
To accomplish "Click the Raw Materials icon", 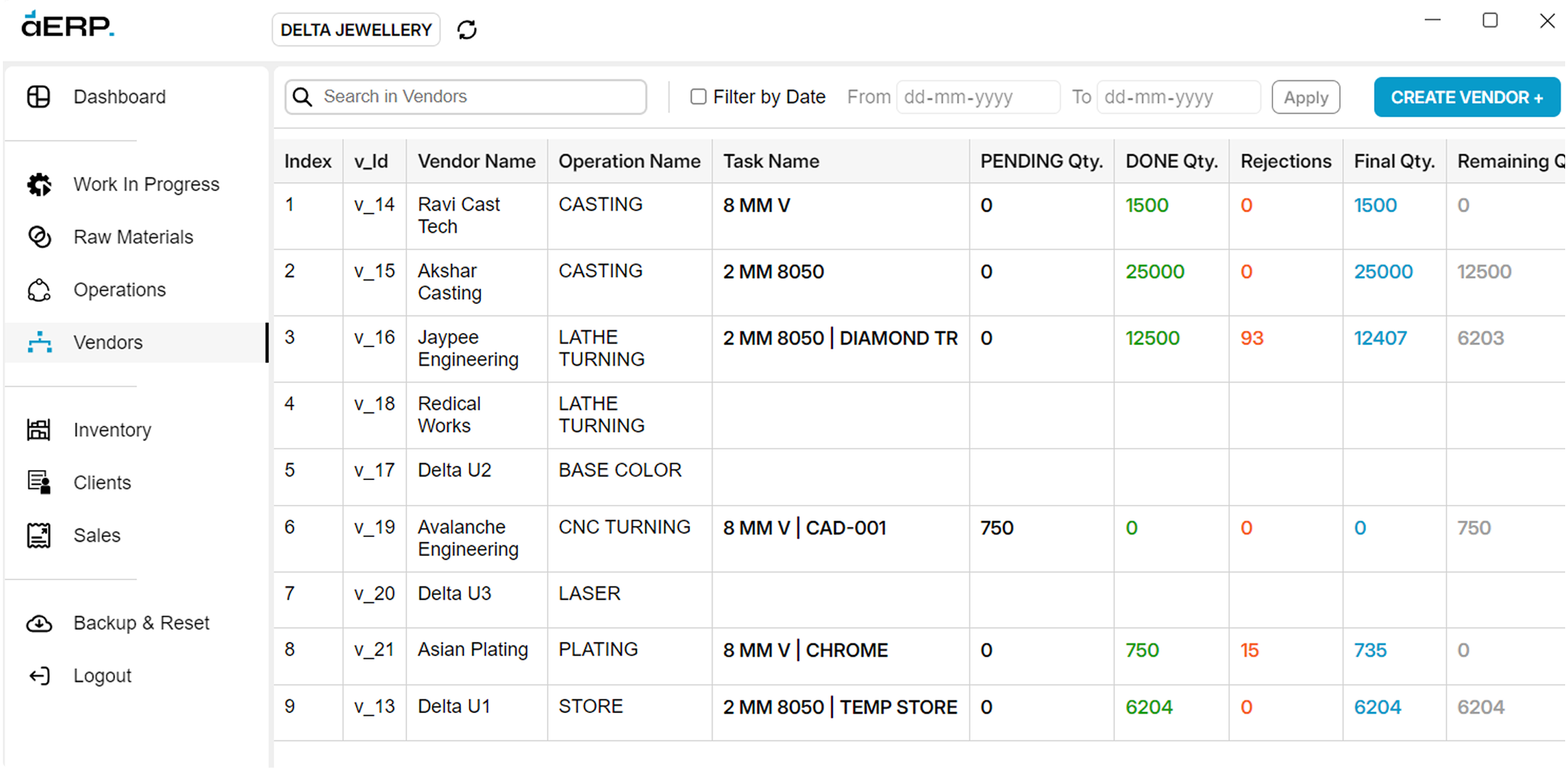I will (39, 237).
